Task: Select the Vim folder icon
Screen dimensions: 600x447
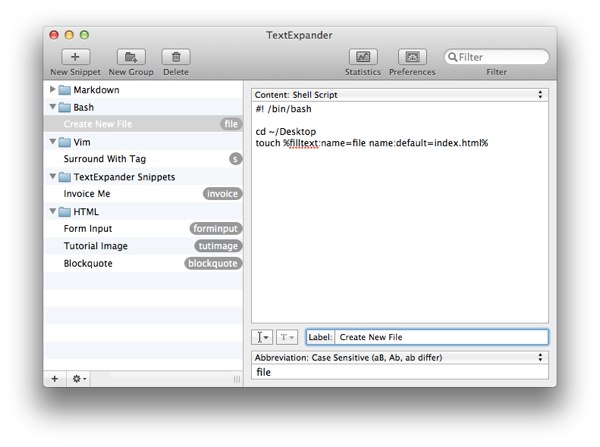Action: (x=64, y=142)
